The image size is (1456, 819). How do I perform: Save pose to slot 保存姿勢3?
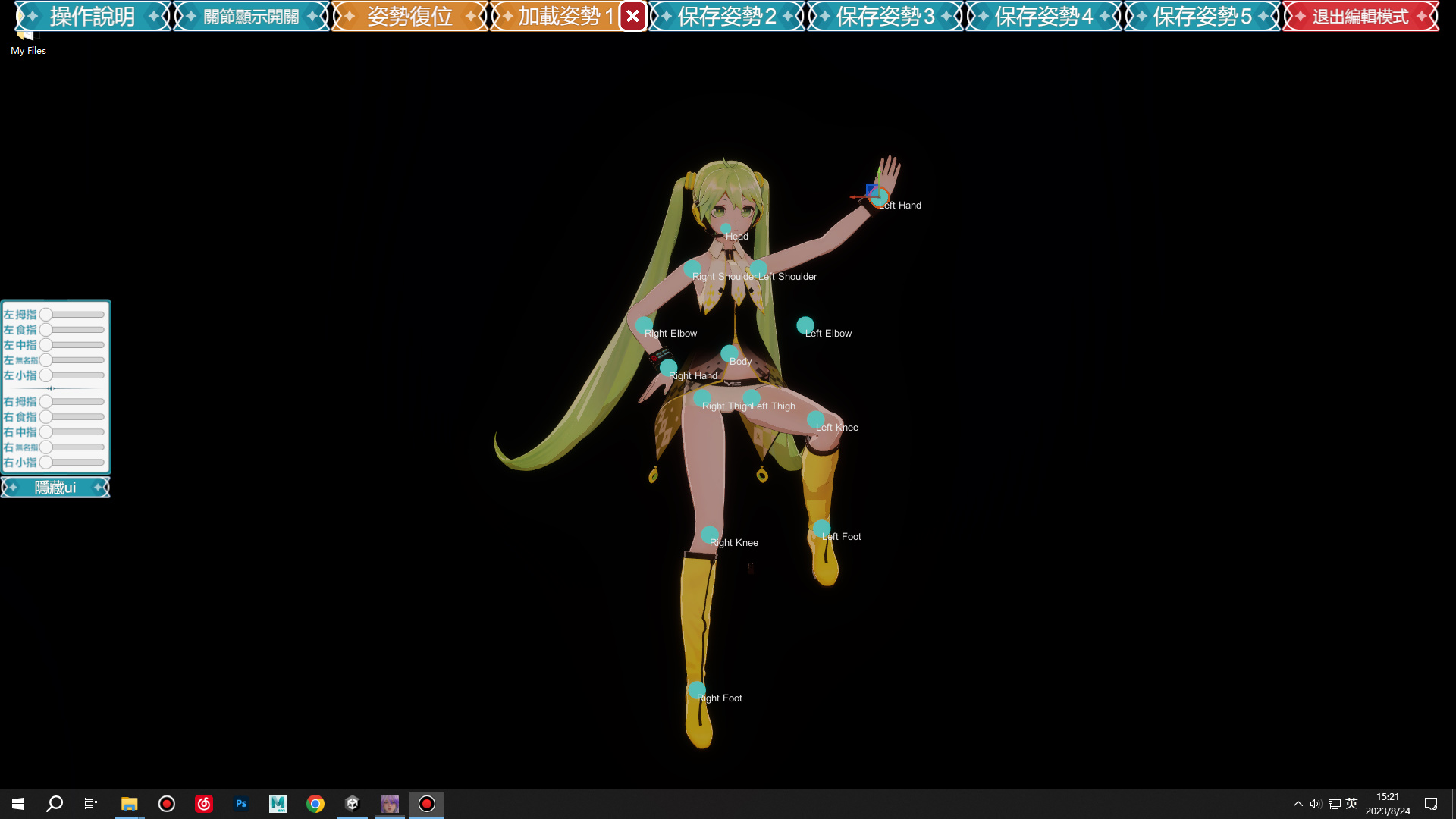(885, 16)
